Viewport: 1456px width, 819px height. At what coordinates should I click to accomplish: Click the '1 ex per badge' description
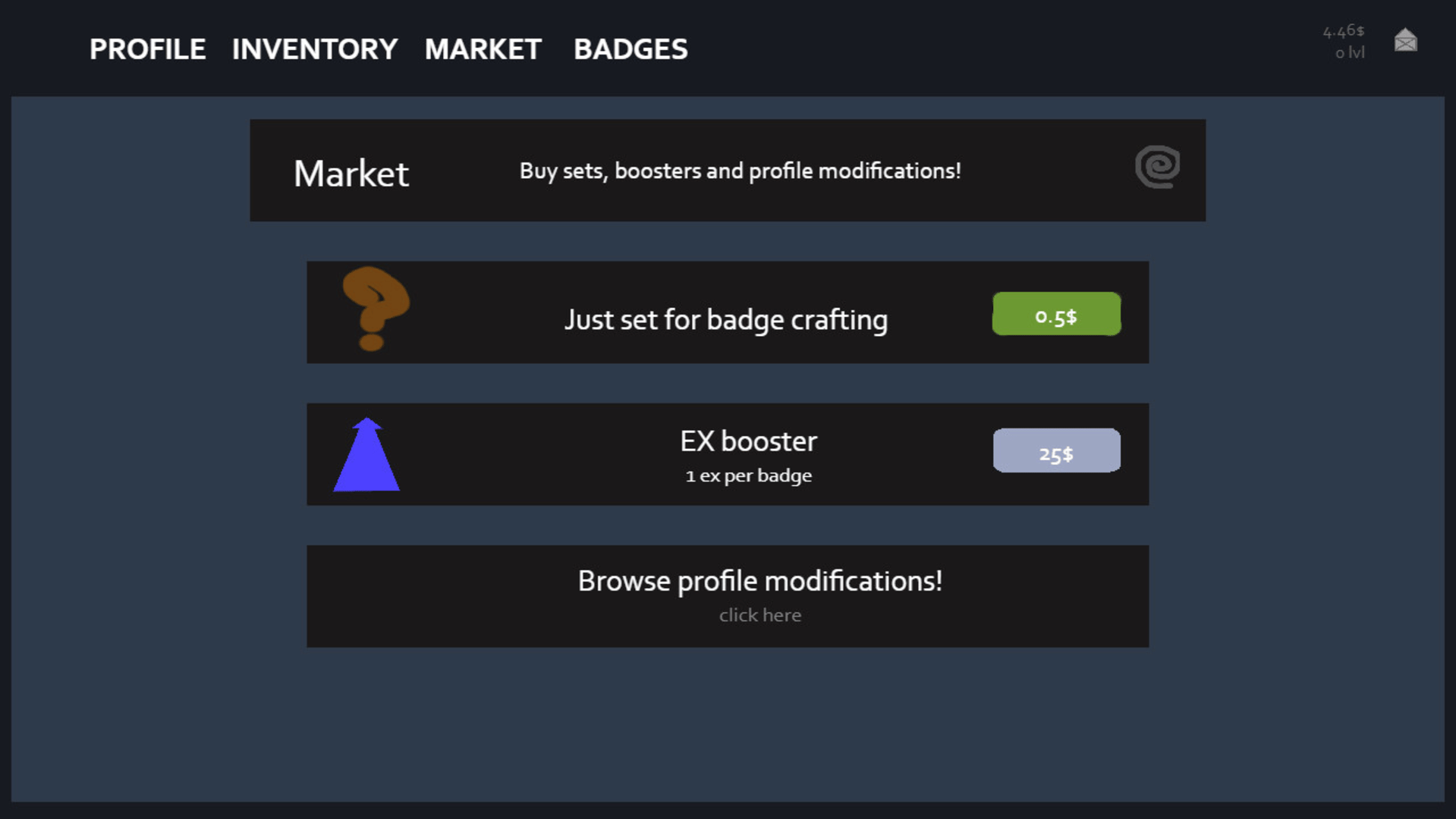coord(748,476)
